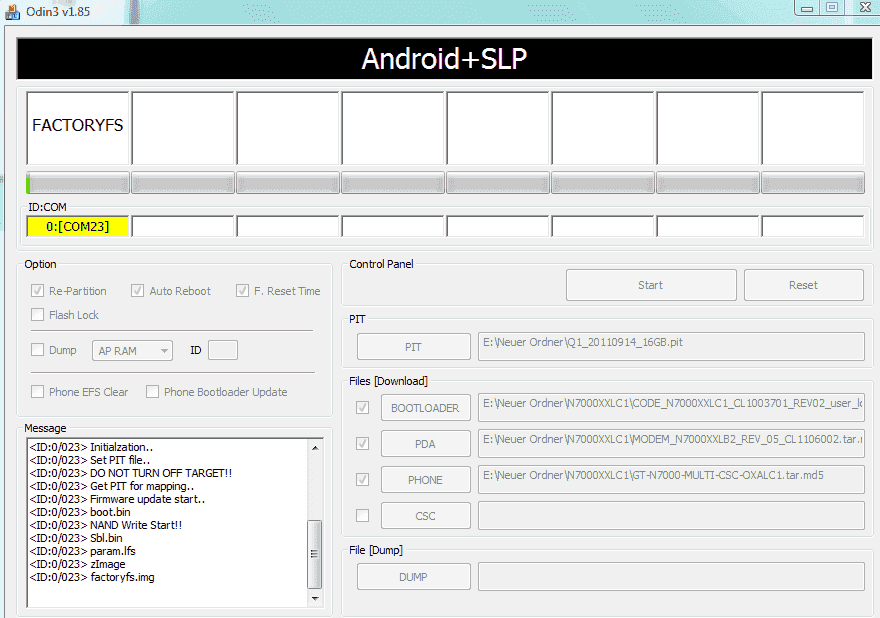Select the 'zImage' log line
Viewport: 880px width, 618px height.
click(x=77, y=564)
